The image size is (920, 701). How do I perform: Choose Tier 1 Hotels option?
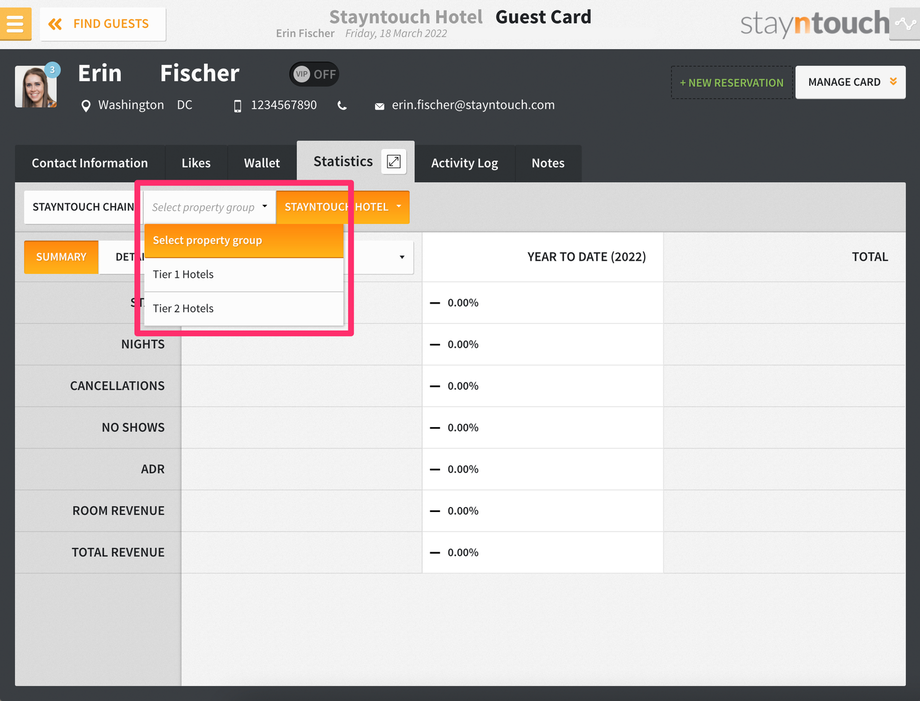click(x=243, y=275)
